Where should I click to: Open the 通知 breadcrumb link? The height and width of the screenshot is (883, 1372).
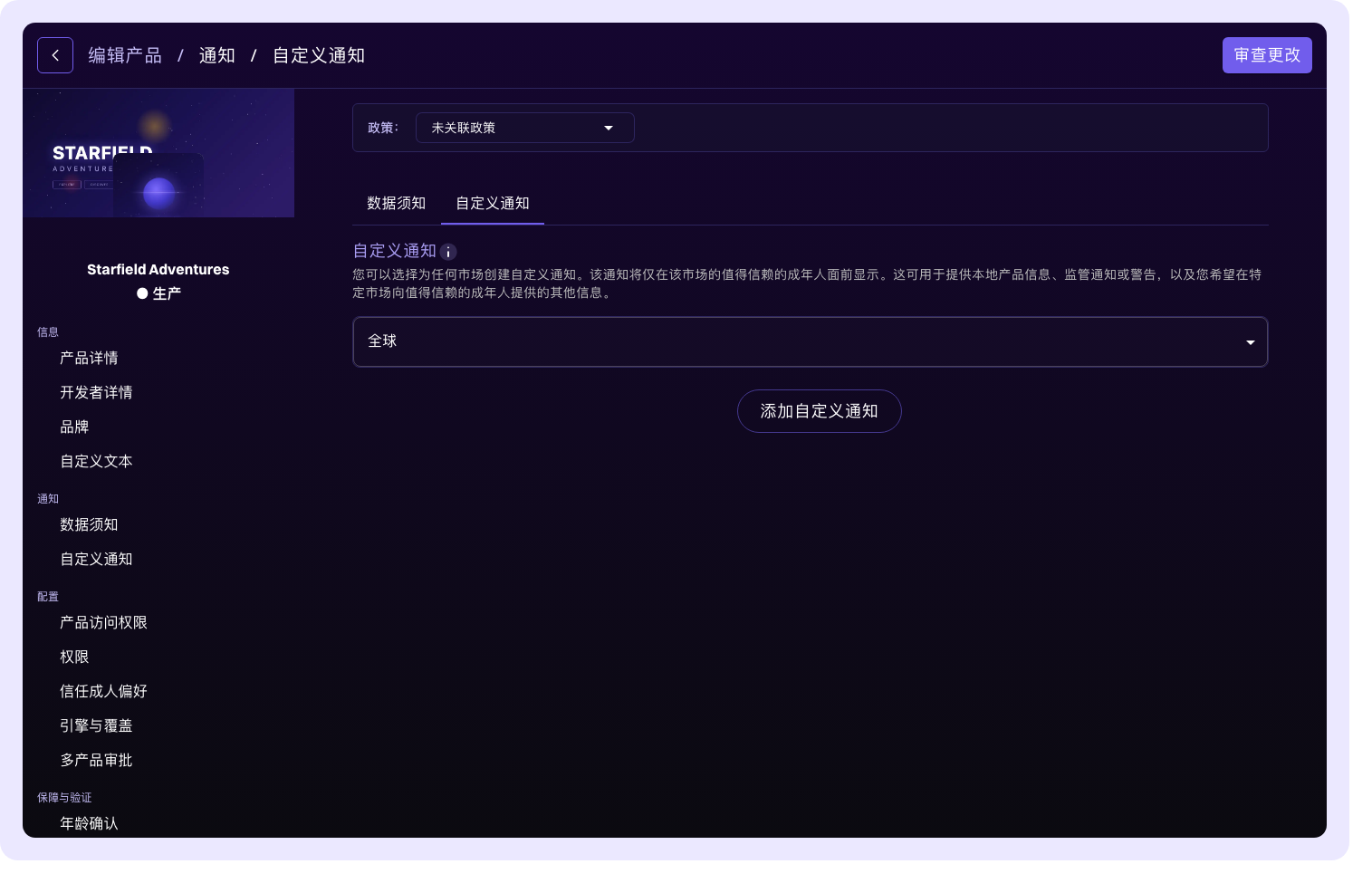[217, 55]
